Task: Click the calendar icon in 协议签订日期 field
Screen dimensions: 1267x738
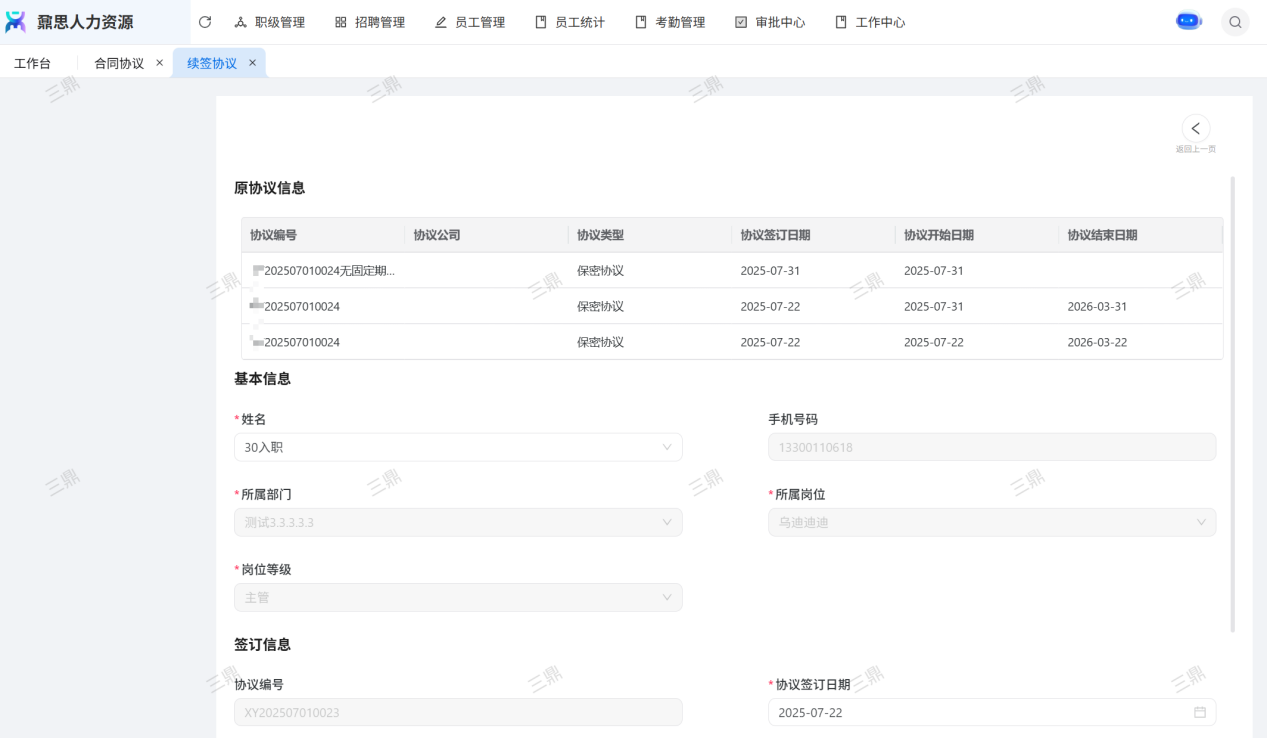Action: [1199, 712]
